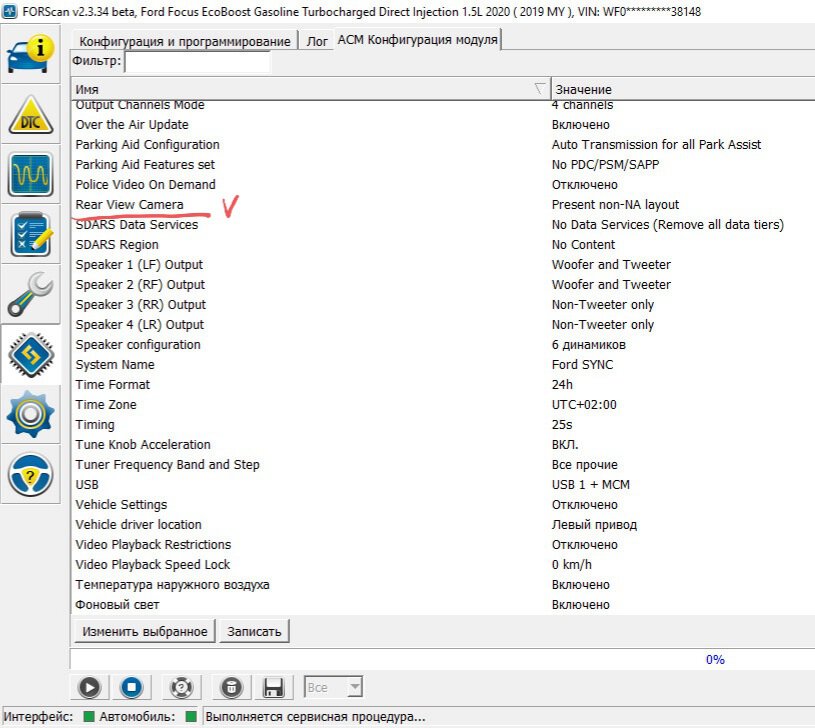Screen dimensions: 815x728
Task: Click the sort arrow in Имя column
Action: [x=541, y=89]
